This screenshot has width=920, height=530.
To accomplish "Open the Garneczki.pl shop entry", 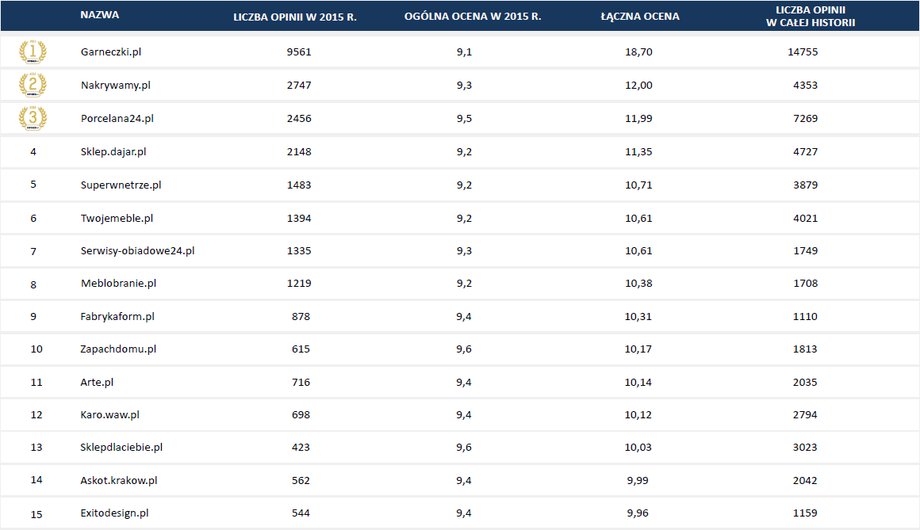I will click(x=111, y=52).
